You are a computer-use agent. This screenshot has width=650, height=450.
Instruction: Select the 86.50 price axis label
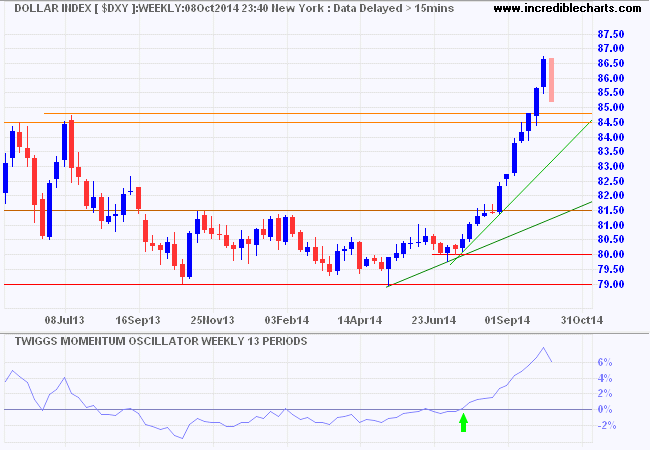pyautogui.click(x=611, y=63)
